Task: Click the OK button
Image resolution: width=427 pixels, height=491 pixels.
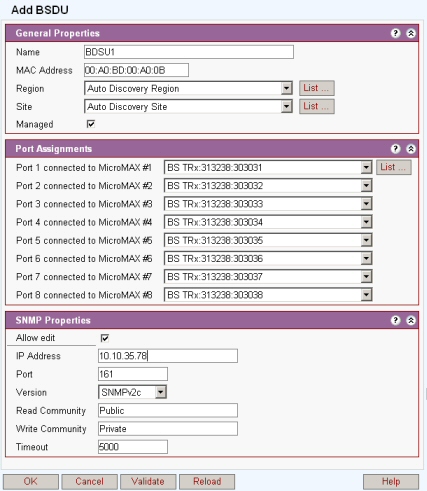Action: coord(31,482)
